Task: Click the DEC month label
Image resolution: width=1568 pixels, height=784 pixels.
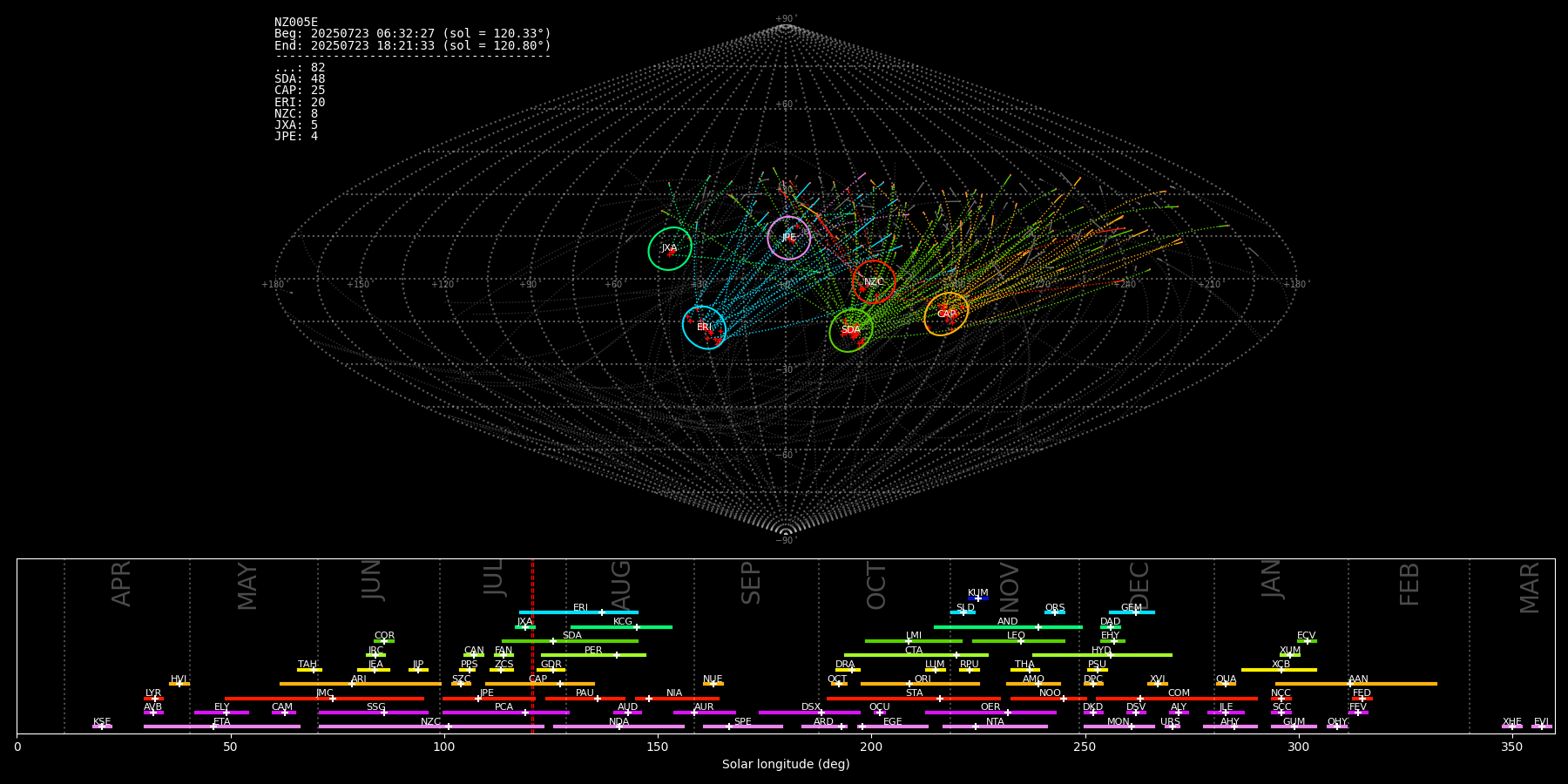Action: coord(1139,585)
